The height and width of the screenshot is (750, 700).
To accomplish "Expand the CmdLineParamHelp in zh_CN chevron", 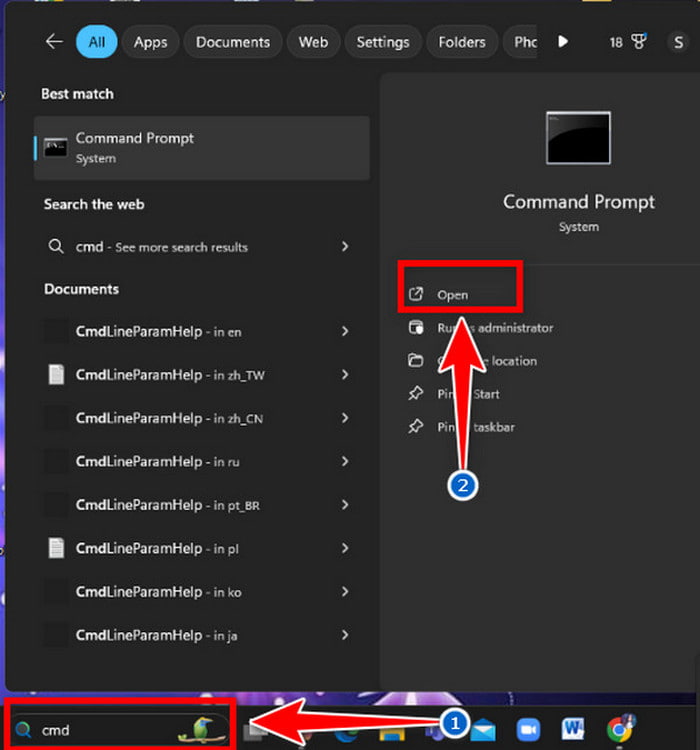I will pyautogui.click(x=345, y=418).
